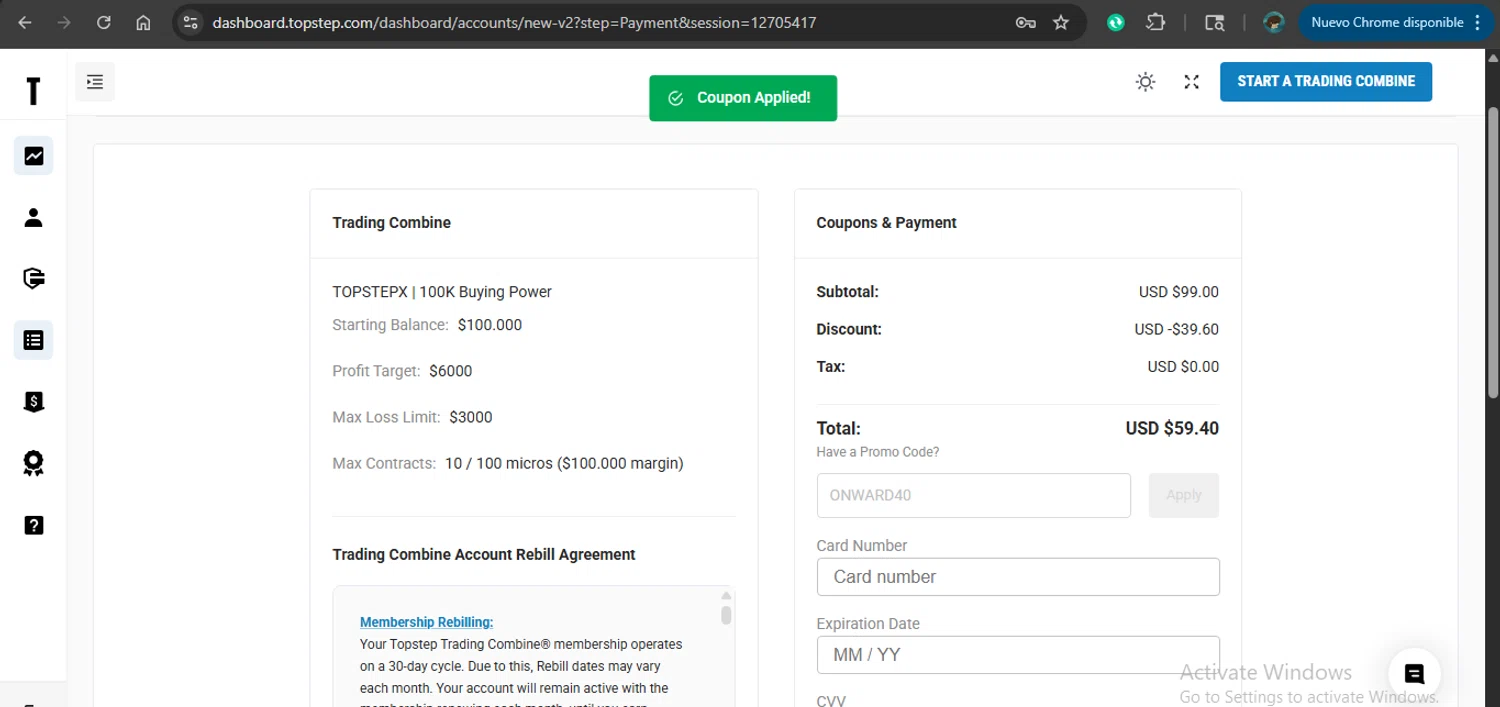Click the Apply promo code button
The image size is (1500, 707).
[1184, 495]
